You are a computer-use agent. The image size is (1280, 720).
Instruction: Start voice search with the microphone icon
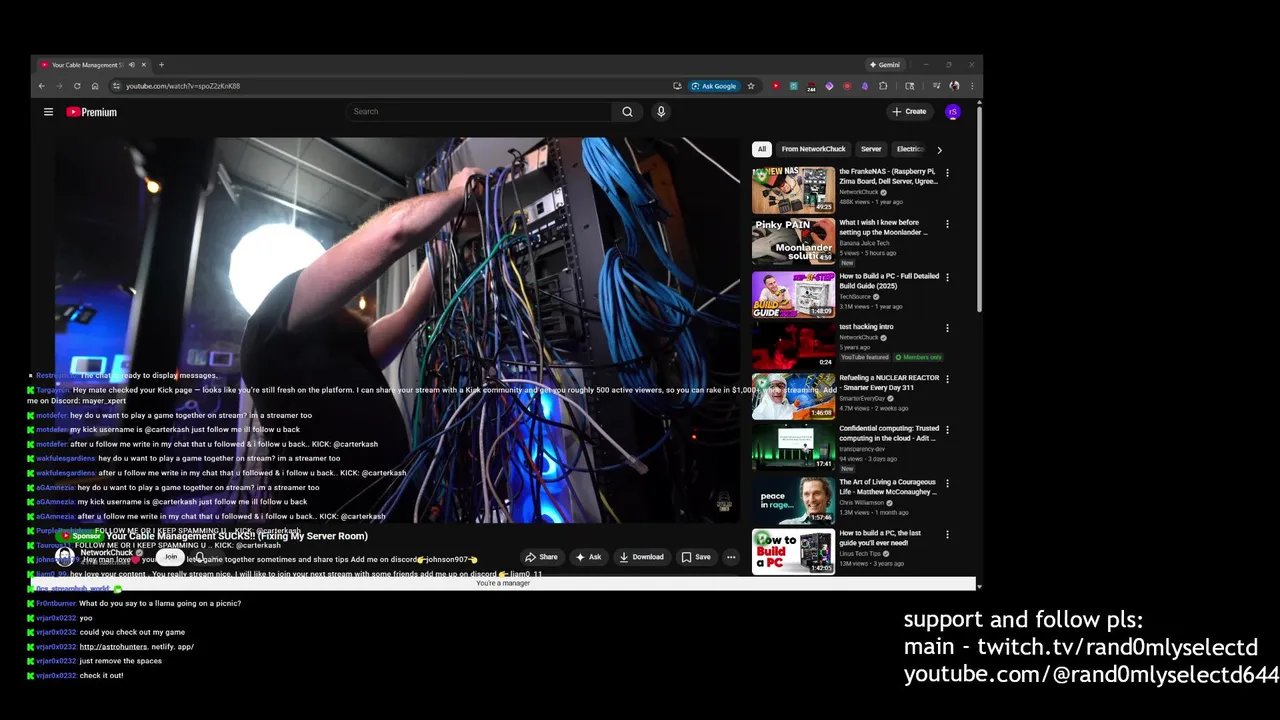(661, 111)
